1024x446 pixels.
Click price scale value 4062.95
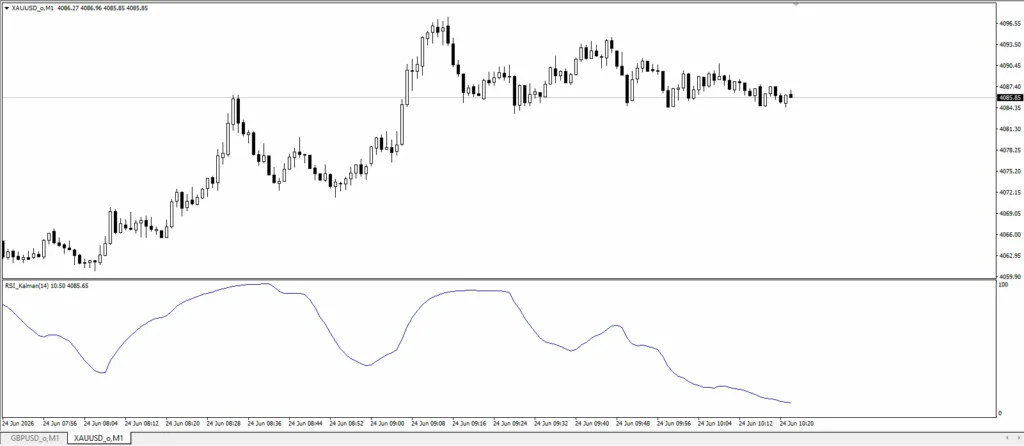pos(1010,256)
